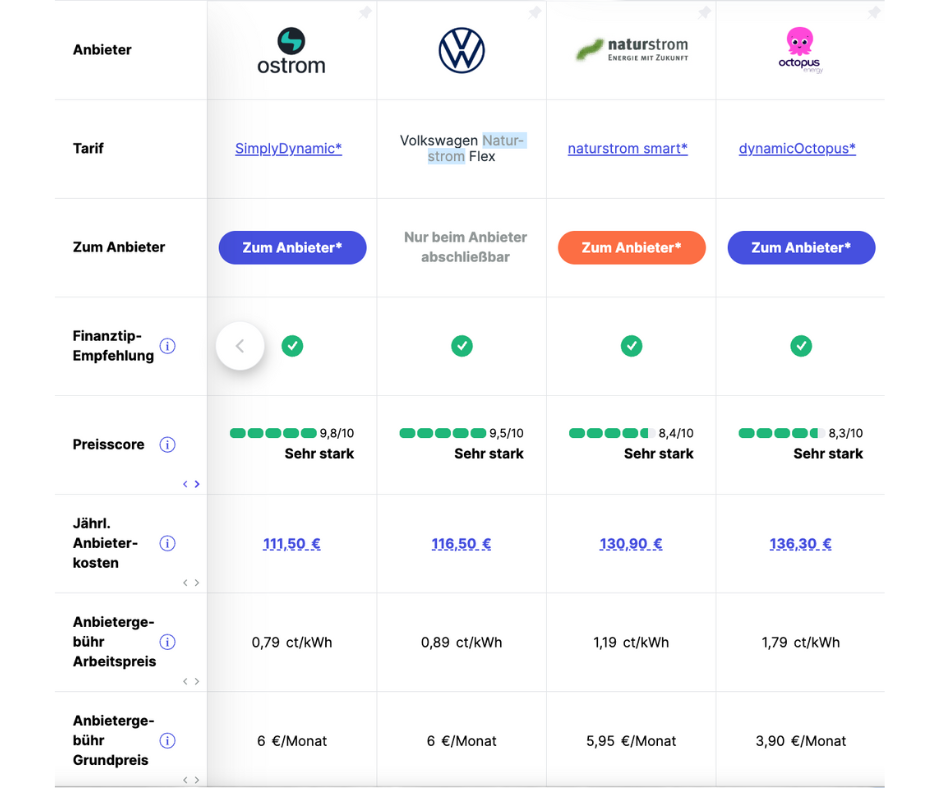Click the 8,3/10 Preisscore bar

click(782, 433)
